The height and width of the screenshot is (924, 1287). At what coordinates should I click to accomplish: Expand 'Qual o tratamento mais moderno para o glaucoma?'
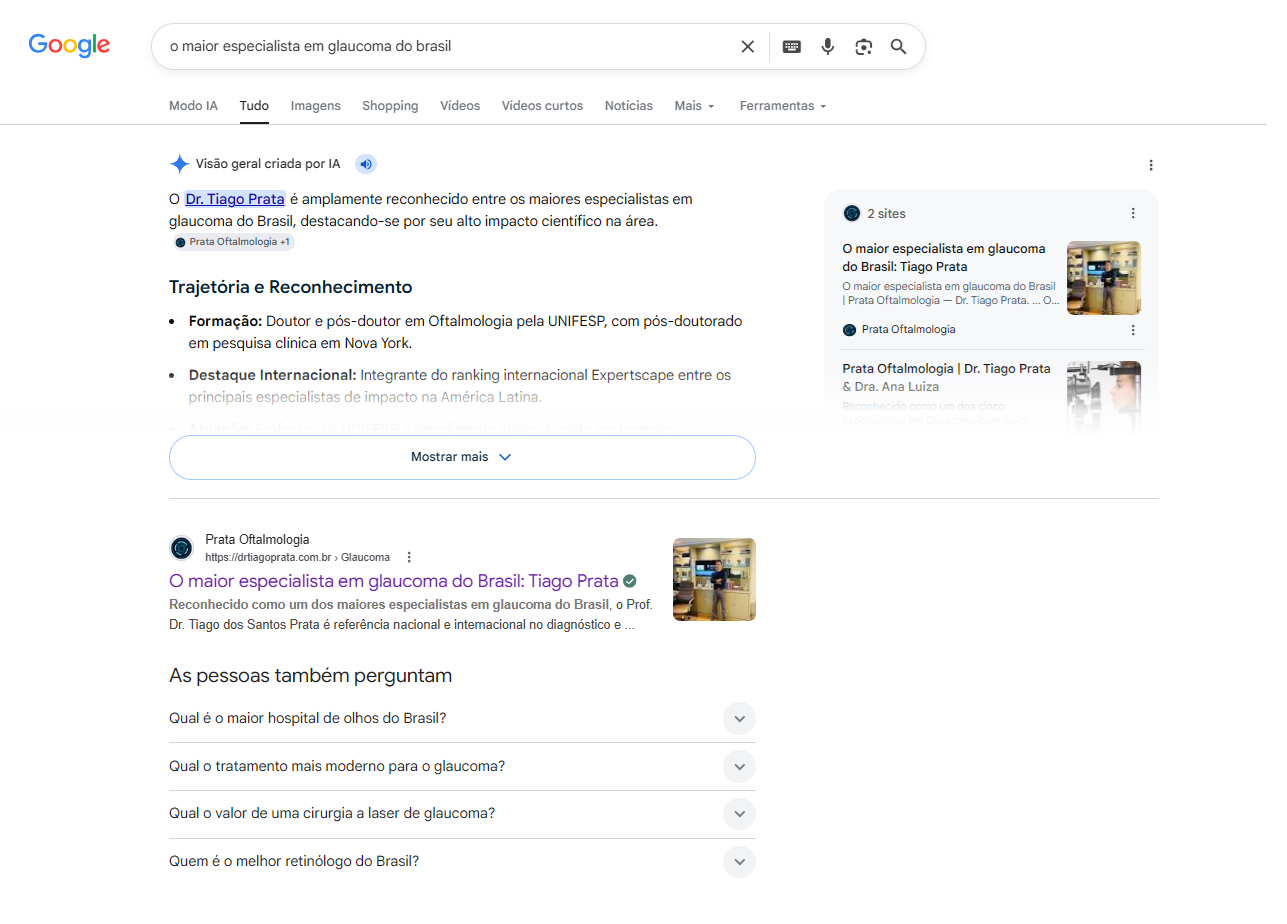462,766
